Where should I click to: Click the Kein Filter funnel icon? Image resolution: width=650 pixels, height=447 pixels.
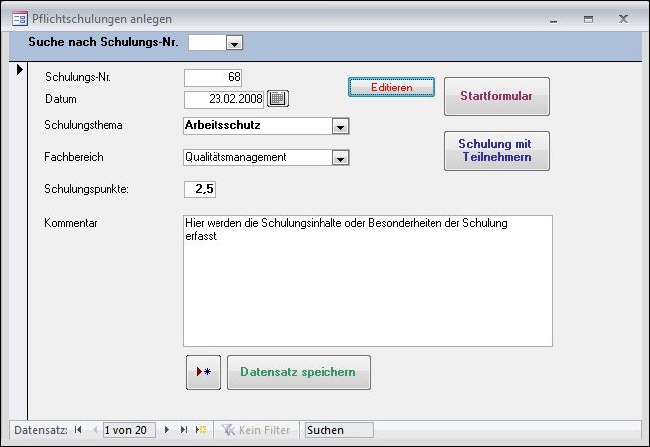point(228,430)
